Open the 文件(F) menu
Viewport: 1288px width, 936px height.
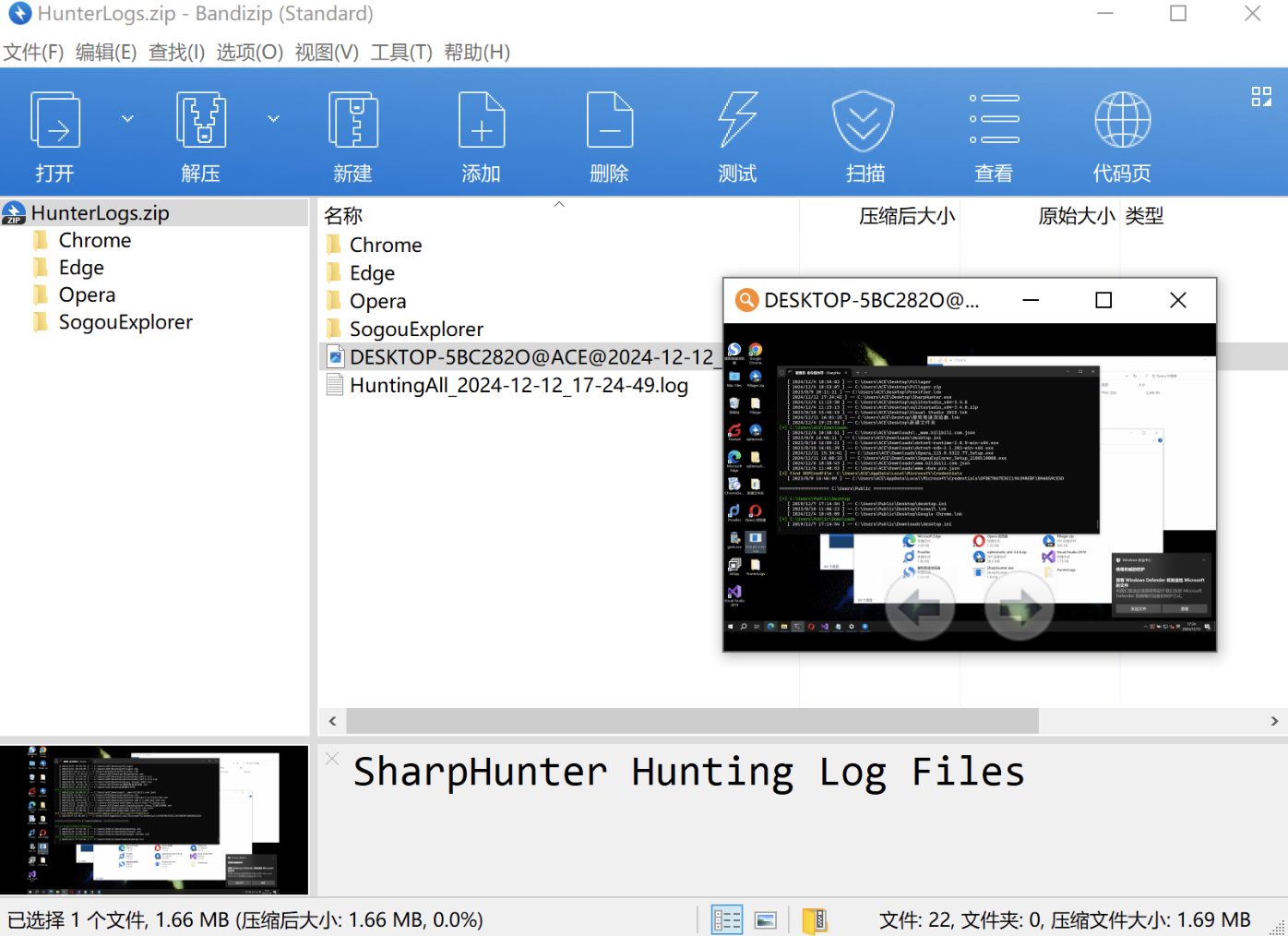point(33,52)
